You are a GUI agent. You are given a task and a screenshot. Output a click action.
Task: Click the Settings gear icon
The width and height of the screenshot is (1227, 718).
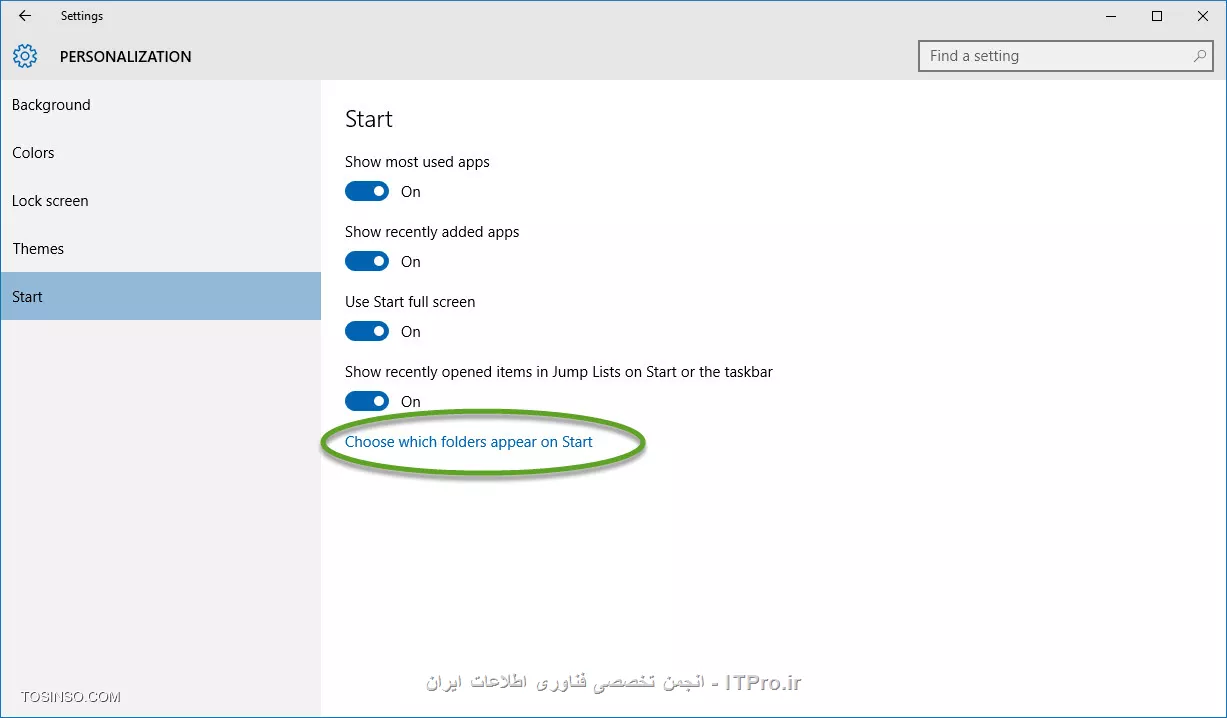(x=24, y=56)
